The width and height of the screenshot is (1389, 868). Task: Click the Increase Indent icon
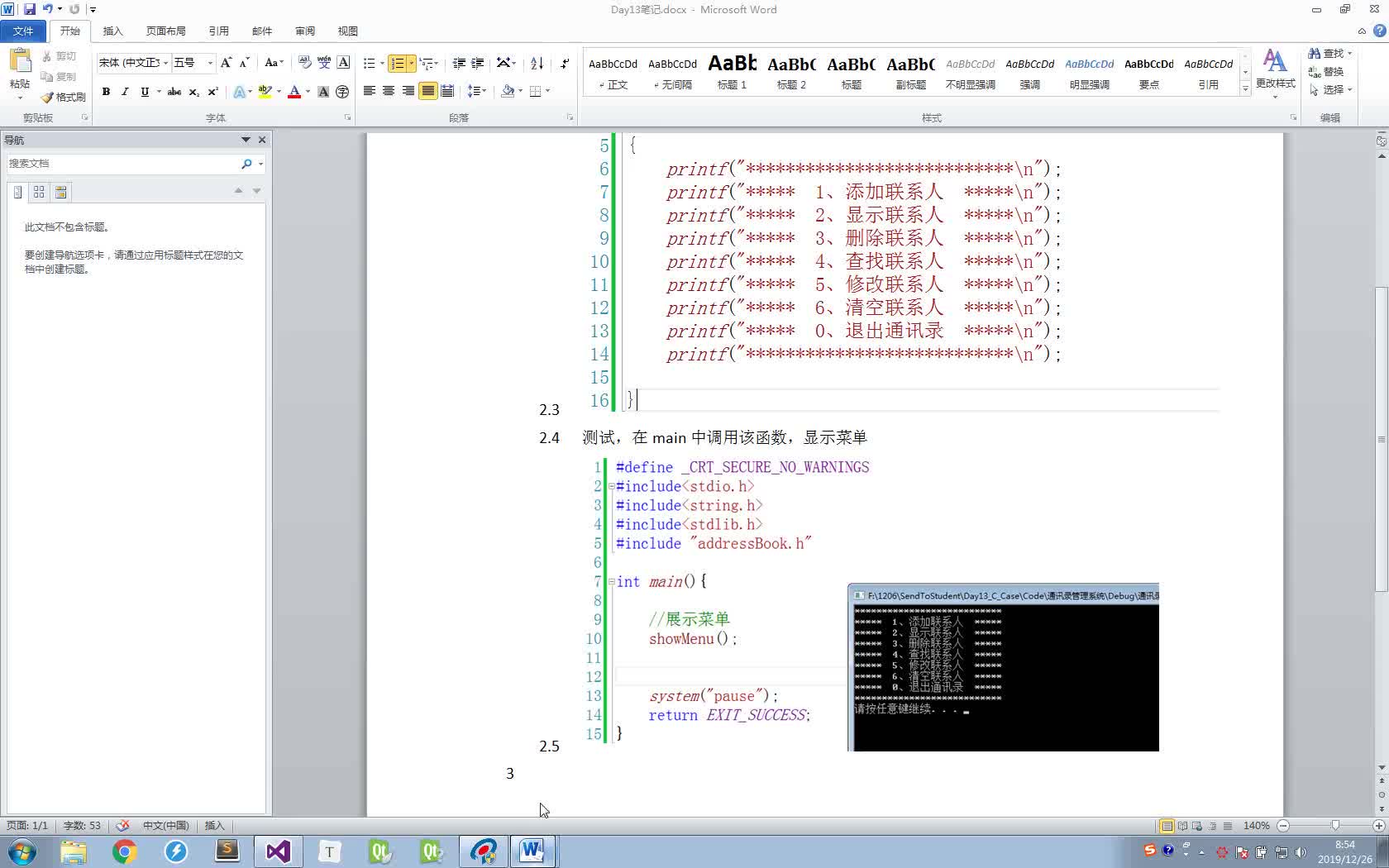tap(478, 63)
